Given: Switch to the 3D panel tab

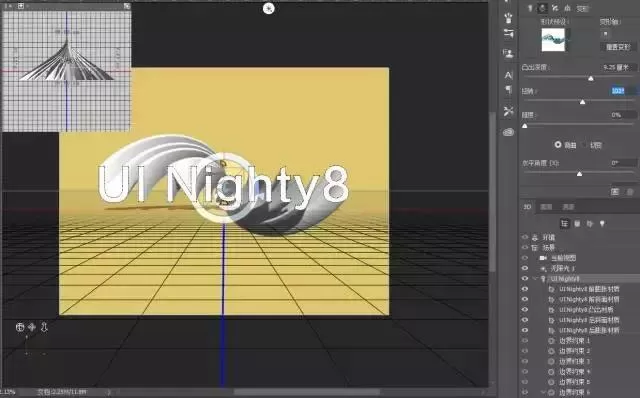Looking at the screenshot, I should click(527, 207).
